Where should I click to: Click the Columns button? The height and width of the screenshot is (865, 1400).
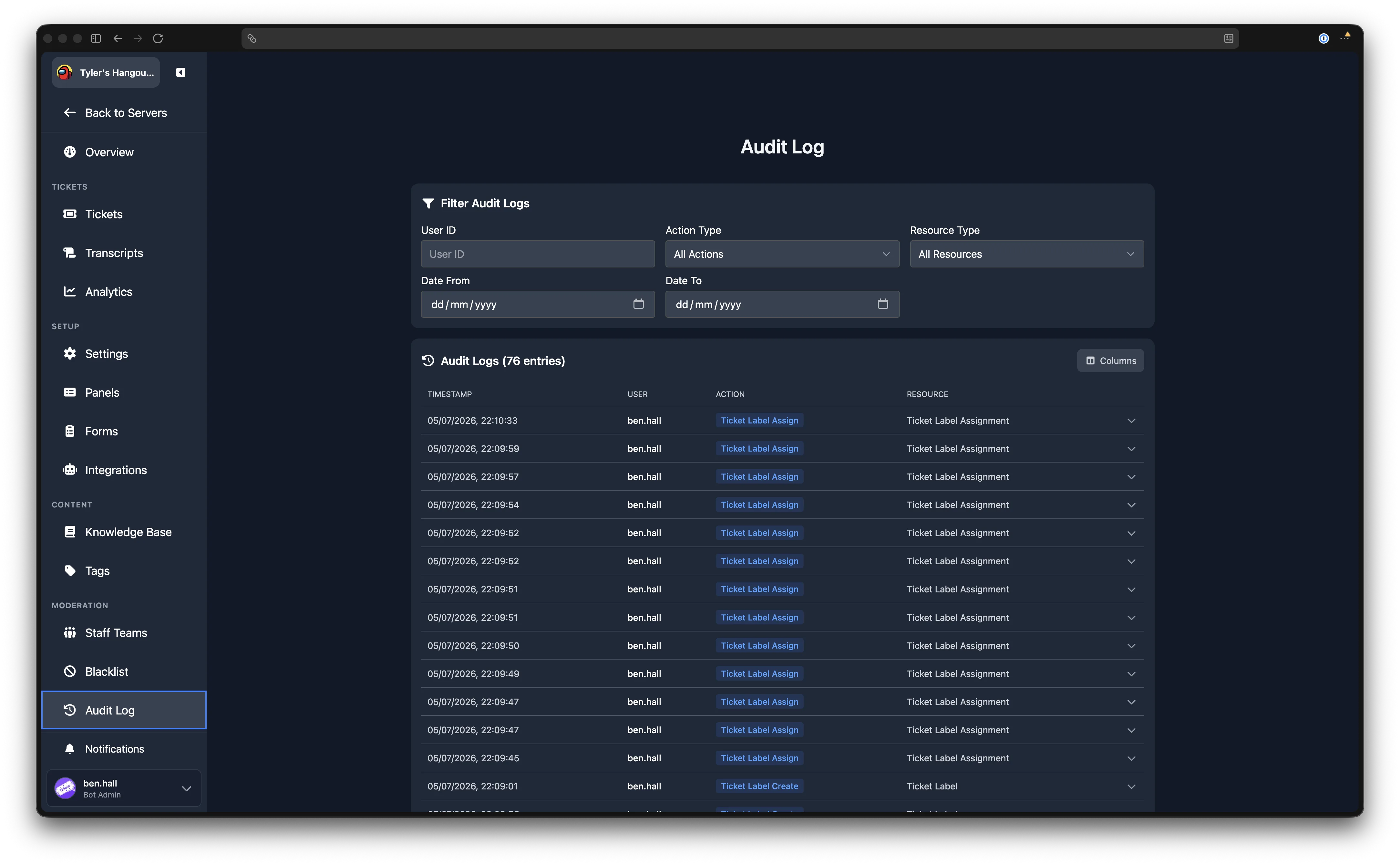click(1110, 360)
